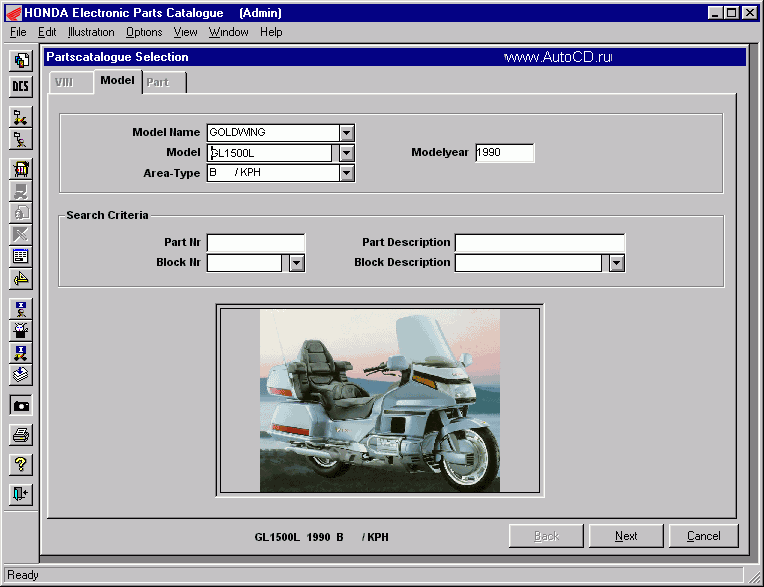Expand the Block Description dropdown arrow
Viewport: 764px width, 587px height.
pyautogui.click(x=617, y=263)
